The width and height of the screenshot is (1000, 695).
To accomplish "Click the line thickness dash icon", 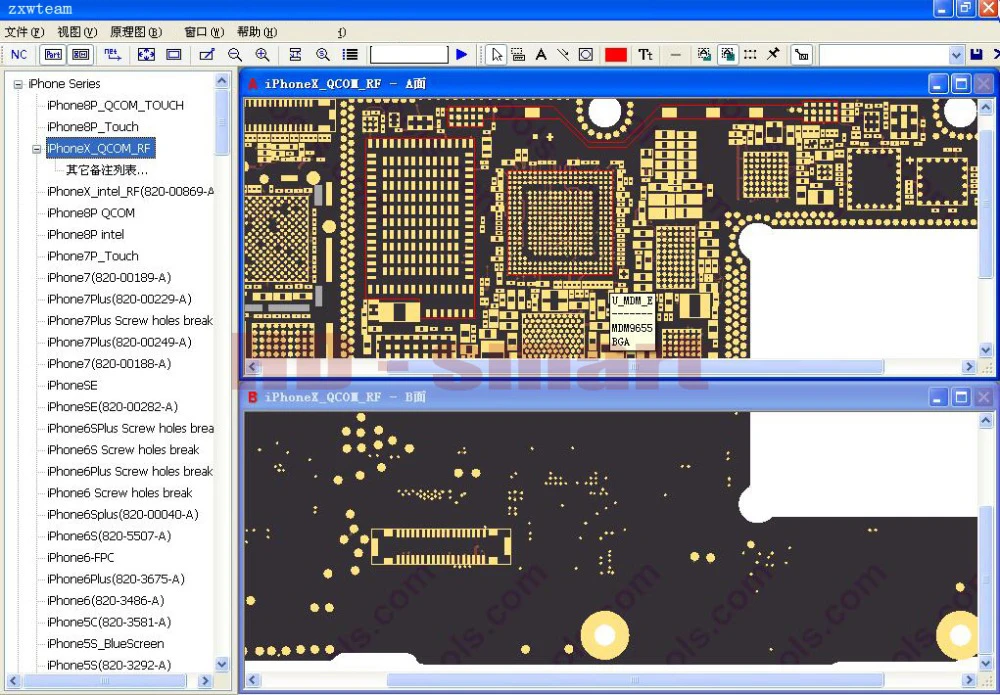I will click(676, 55).
